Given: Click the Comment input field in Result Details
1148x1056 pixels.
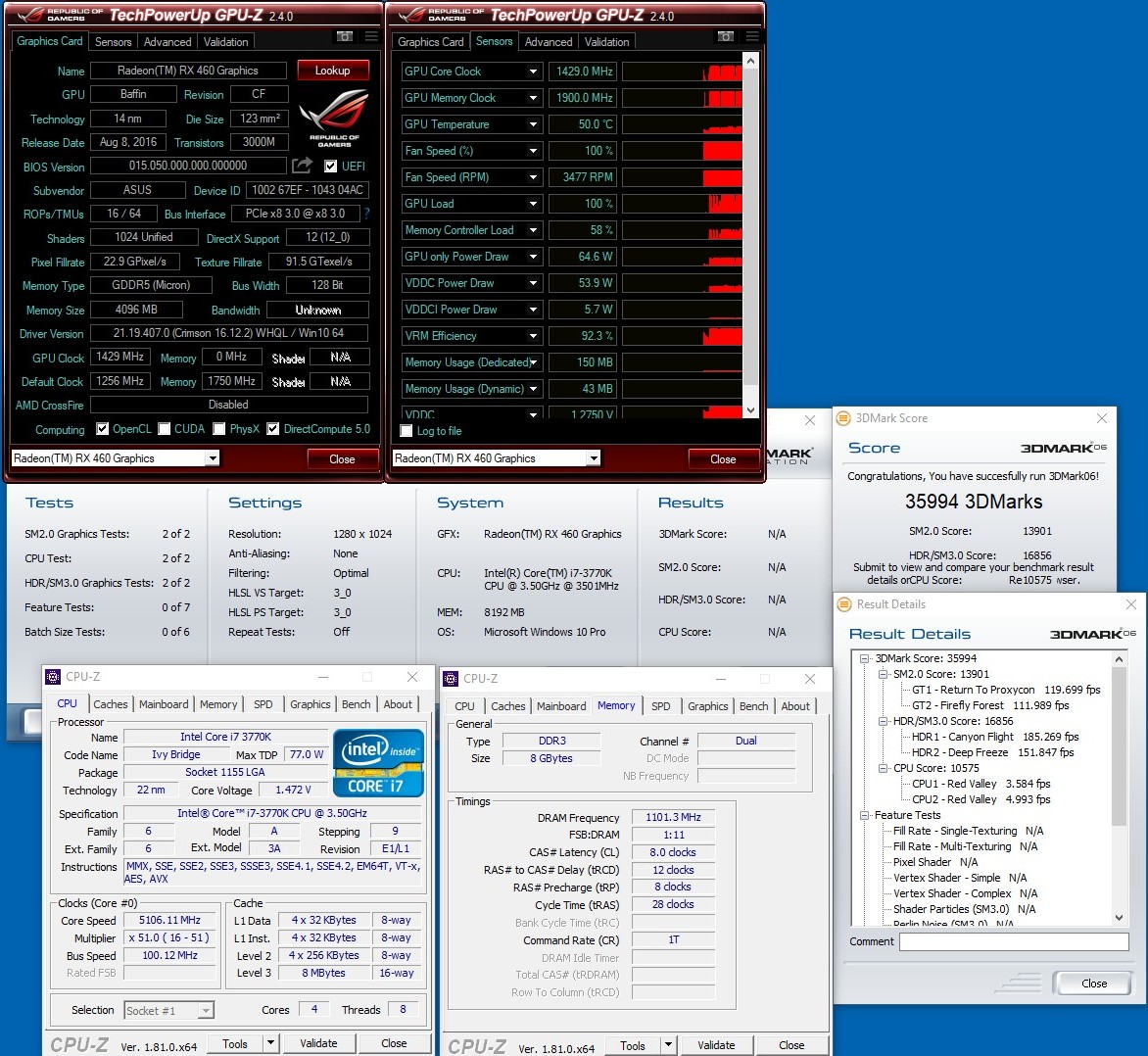Looking at the screenshot, I should coord(1013,941).
